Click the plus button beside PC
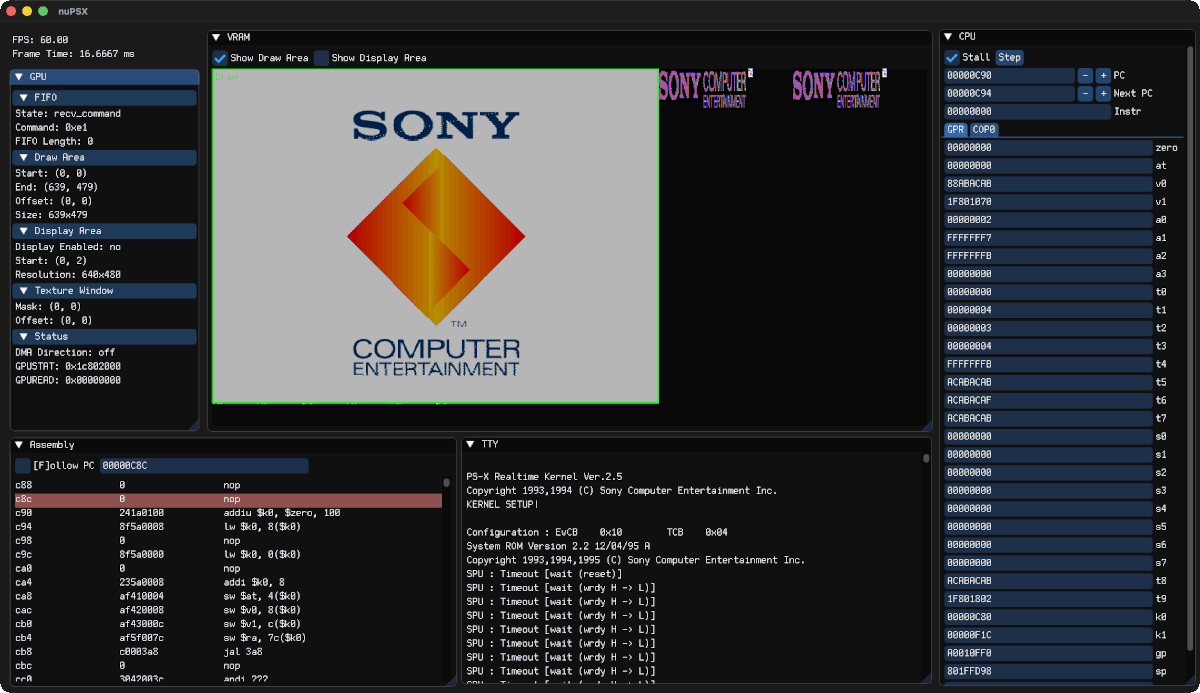The image size is (1200, 693). point(1103,76)
